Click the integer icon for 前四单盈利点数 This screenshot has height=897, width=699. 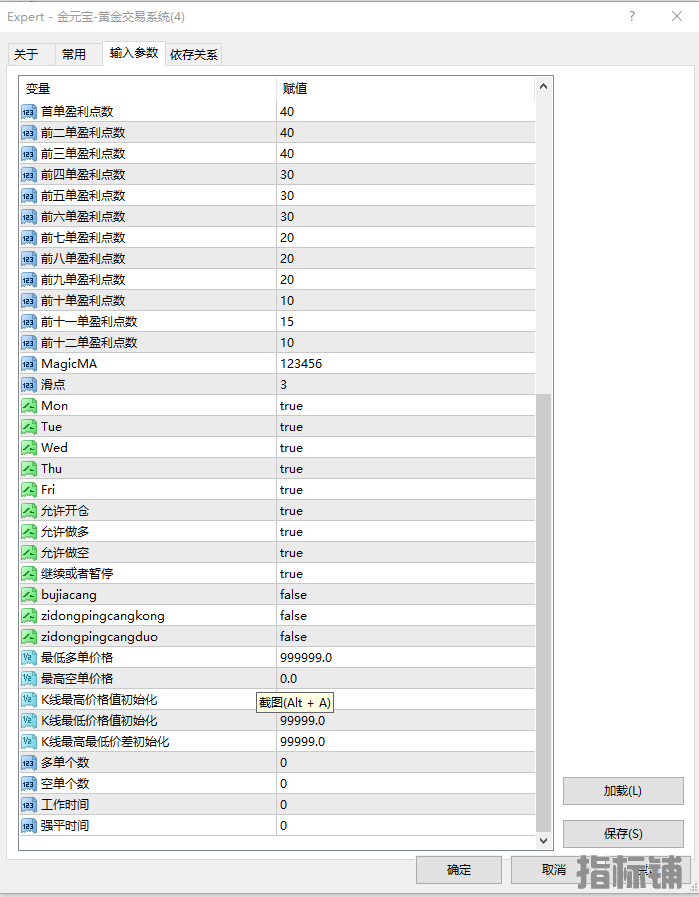tap(29, 174)
